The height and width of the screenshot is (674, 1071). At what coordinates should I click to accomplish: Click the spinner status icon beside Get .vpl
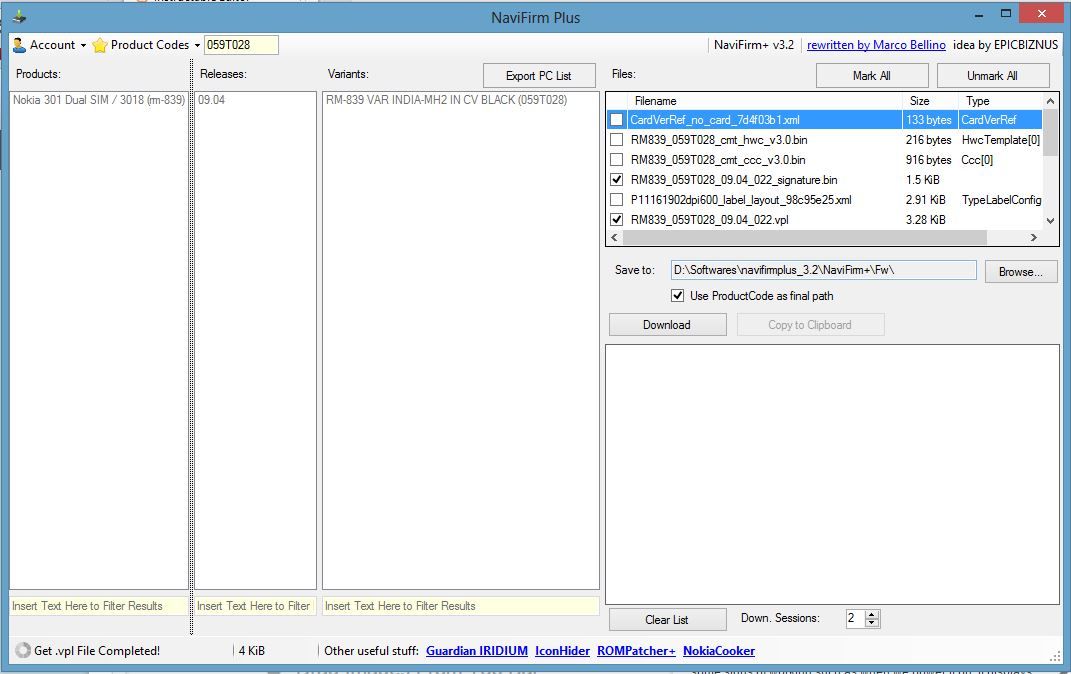23,650
